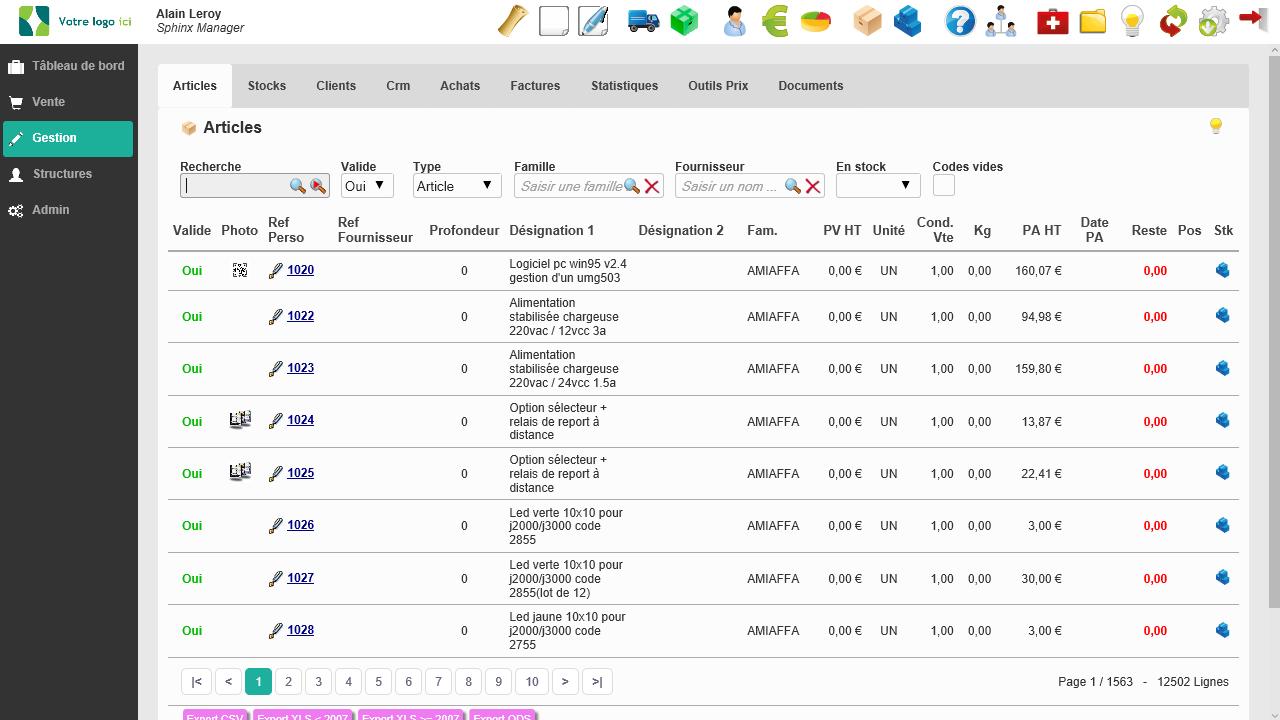Open the Achats tab
Screen dimensions: 1280x720
pos(460,86)
